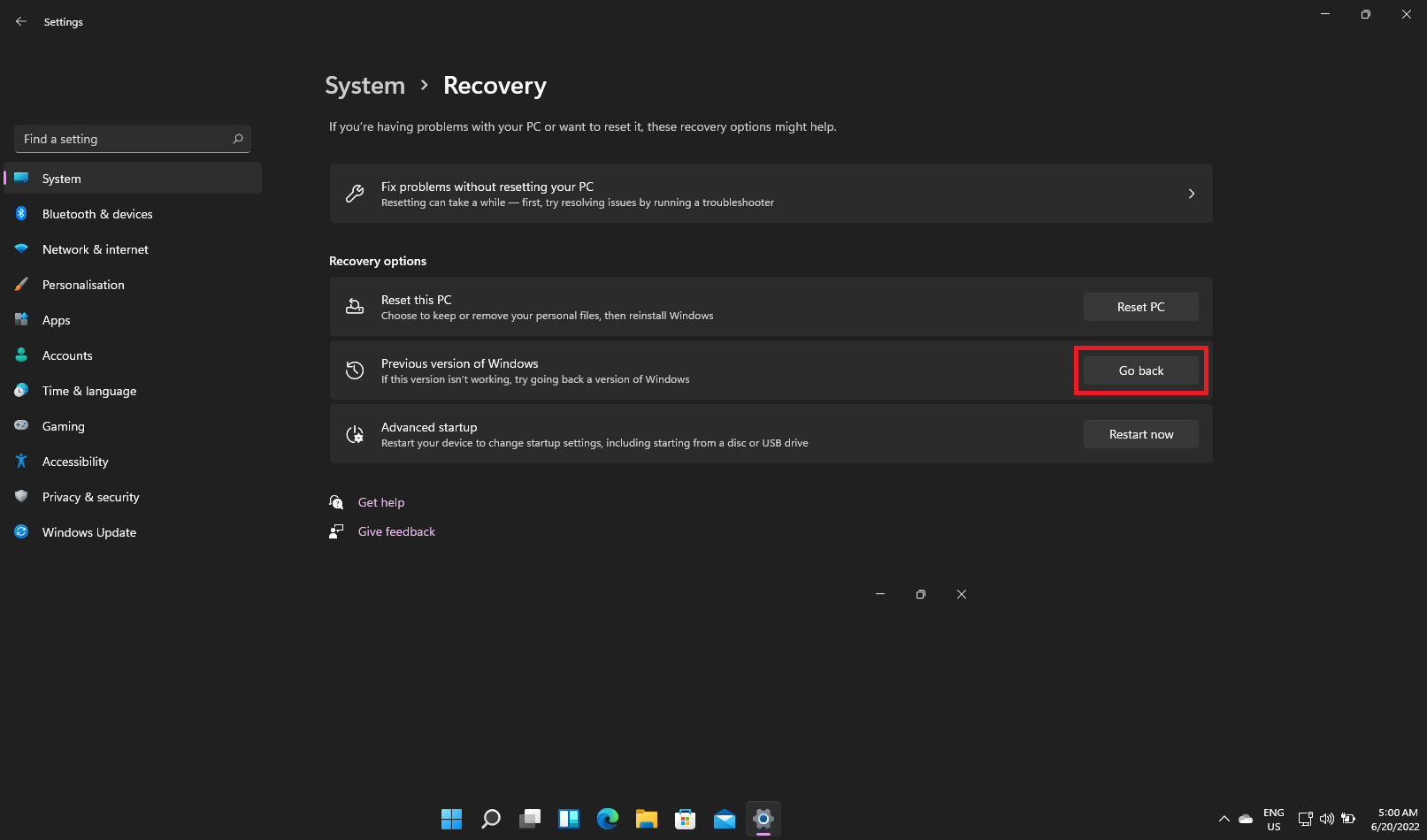Click the Time & language globe icon

(21, 390)
